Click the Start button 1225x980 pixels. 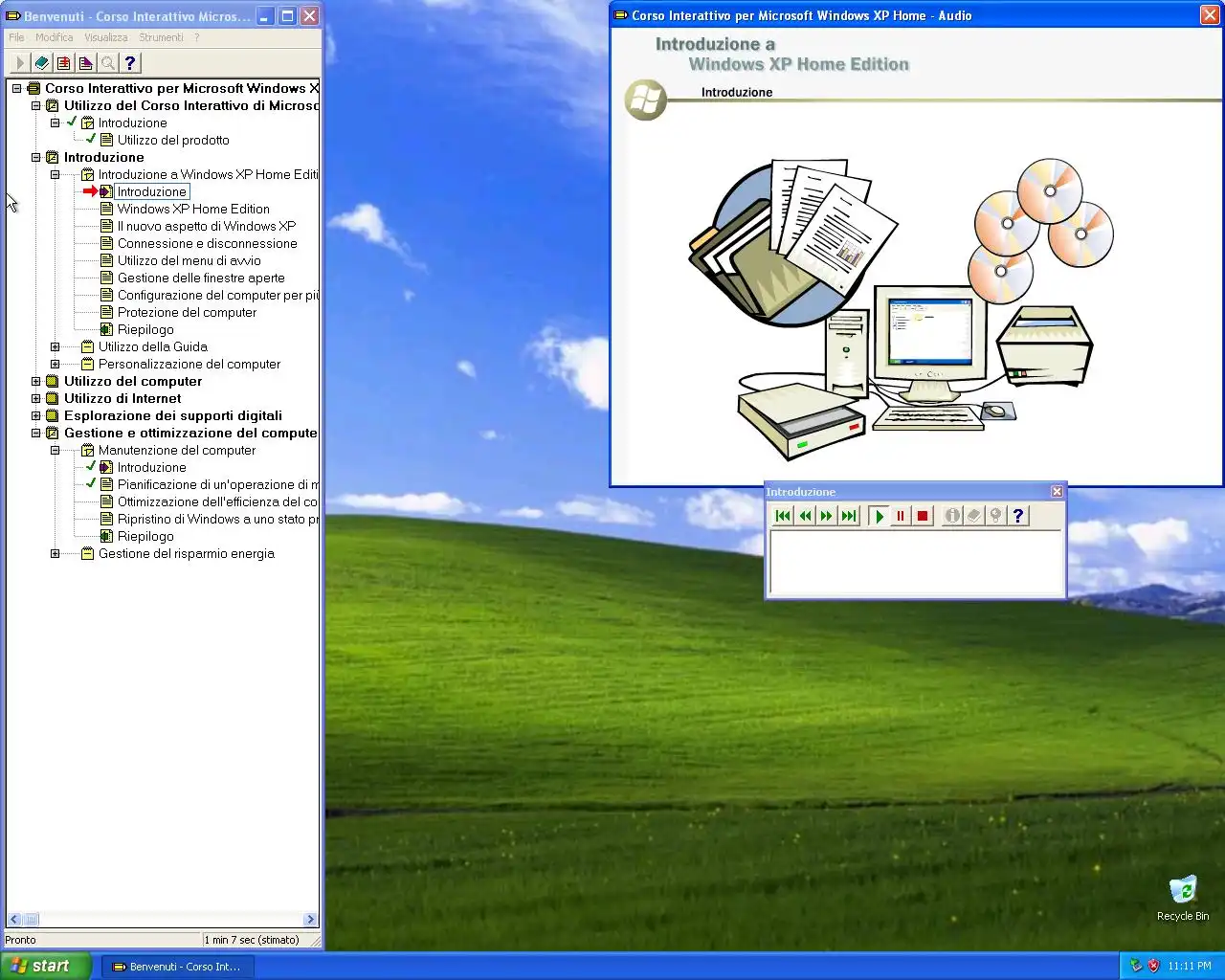click(x=46, y=966)
